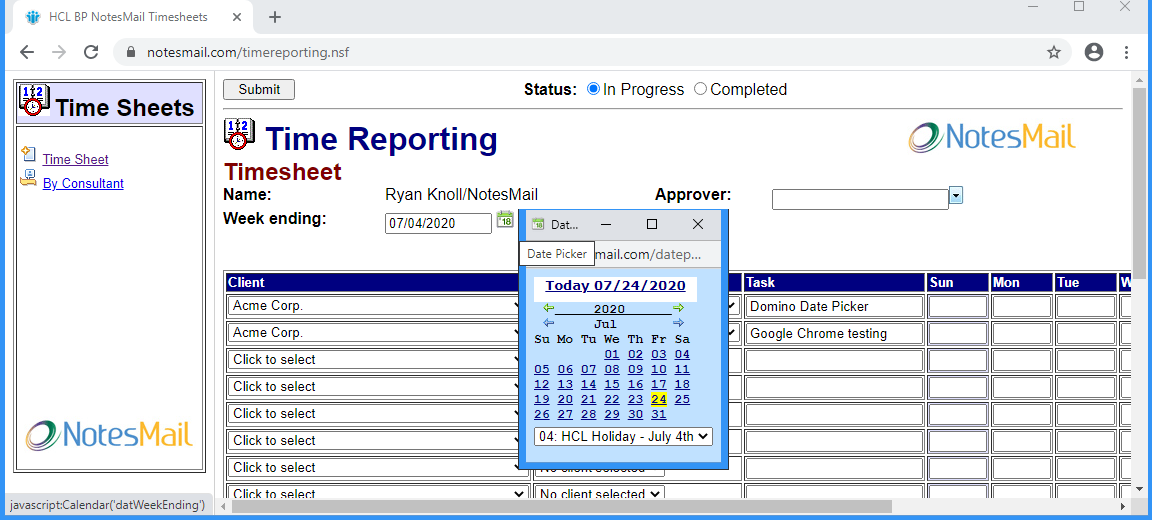This screenshot has height=520, width=1152.
Task: Select the In Progress status radio button
Action: tap(593, 89)
